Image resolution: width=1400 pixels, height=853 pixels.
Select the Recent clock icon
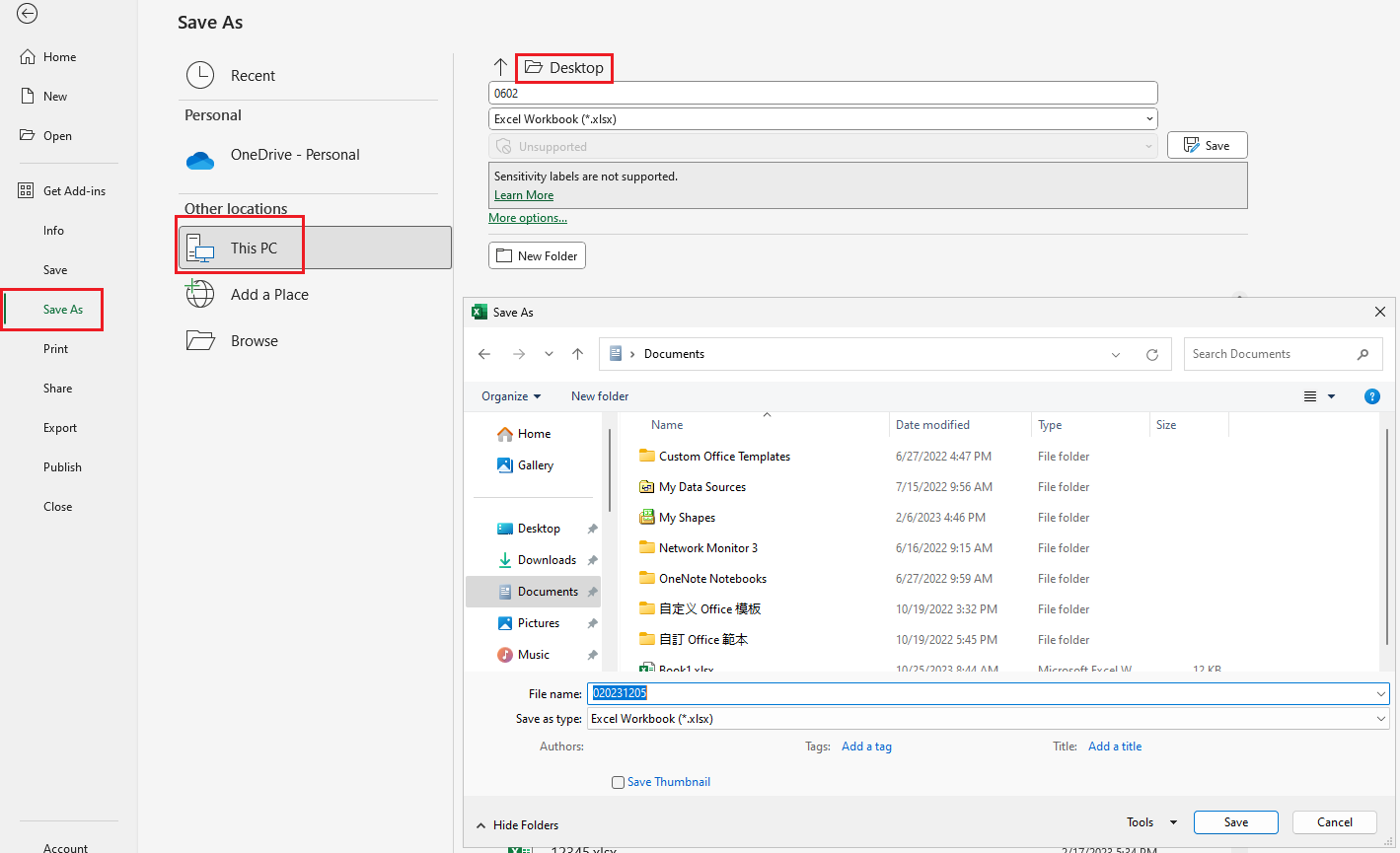click(x=200, y=75)
